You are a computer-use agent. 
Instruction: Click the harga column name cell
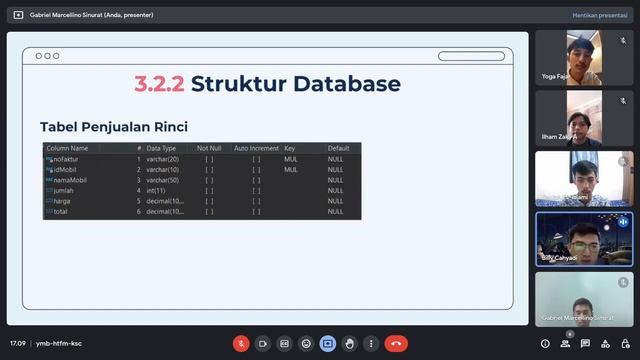[x=62, y=201]
